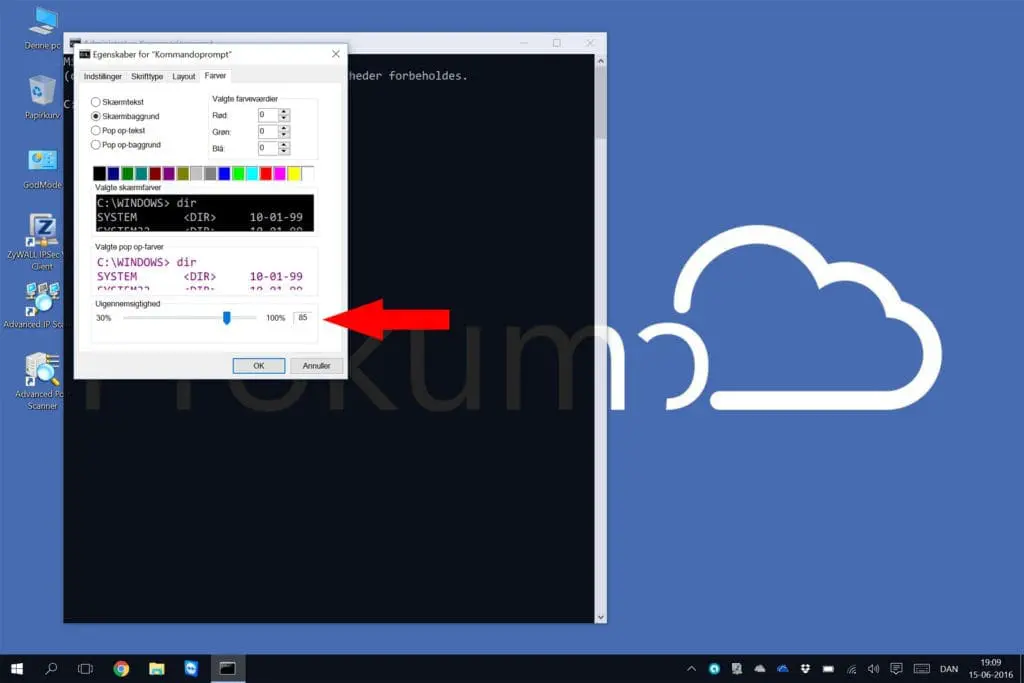1024x683 pixels.
Task: Open the Papirkurv recycle bin icon
Action: click(42, 91)
